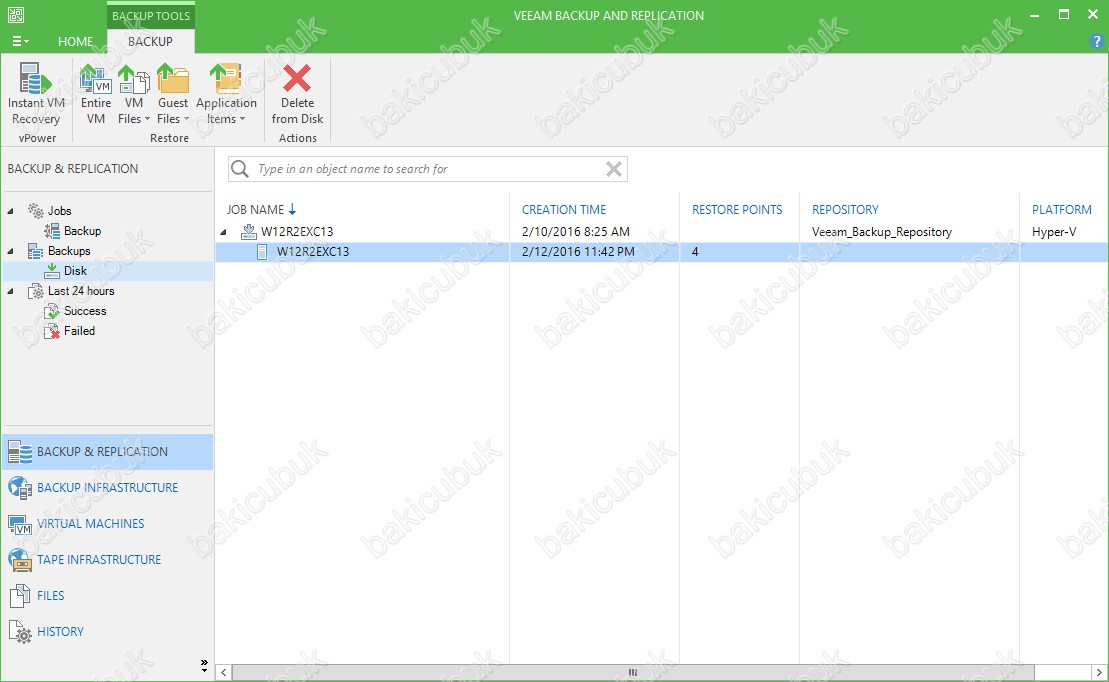The height and width of the screenshot is (682, 1109).
Task: Collapse the W12R2EXC13 job row
Action: (x=223, y=232)
